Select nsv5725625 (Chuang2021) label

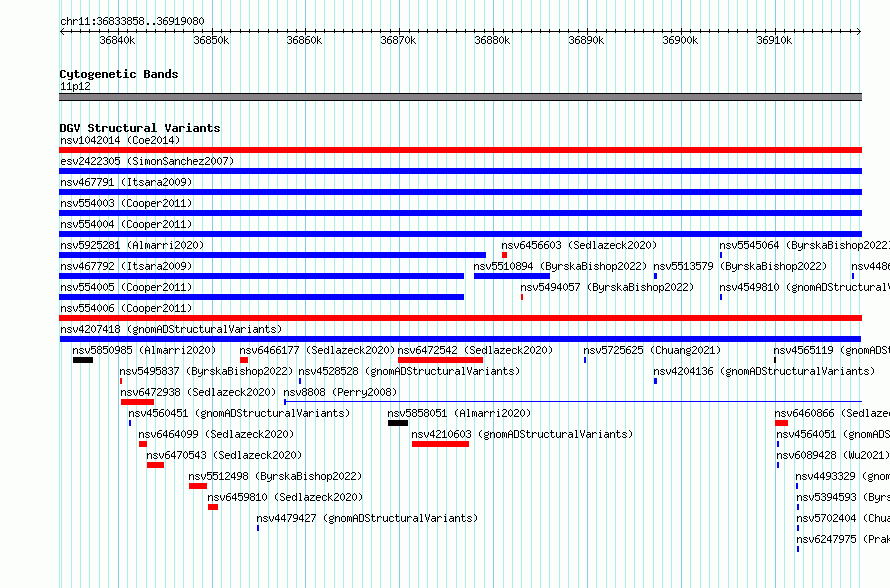coord(652,350)
